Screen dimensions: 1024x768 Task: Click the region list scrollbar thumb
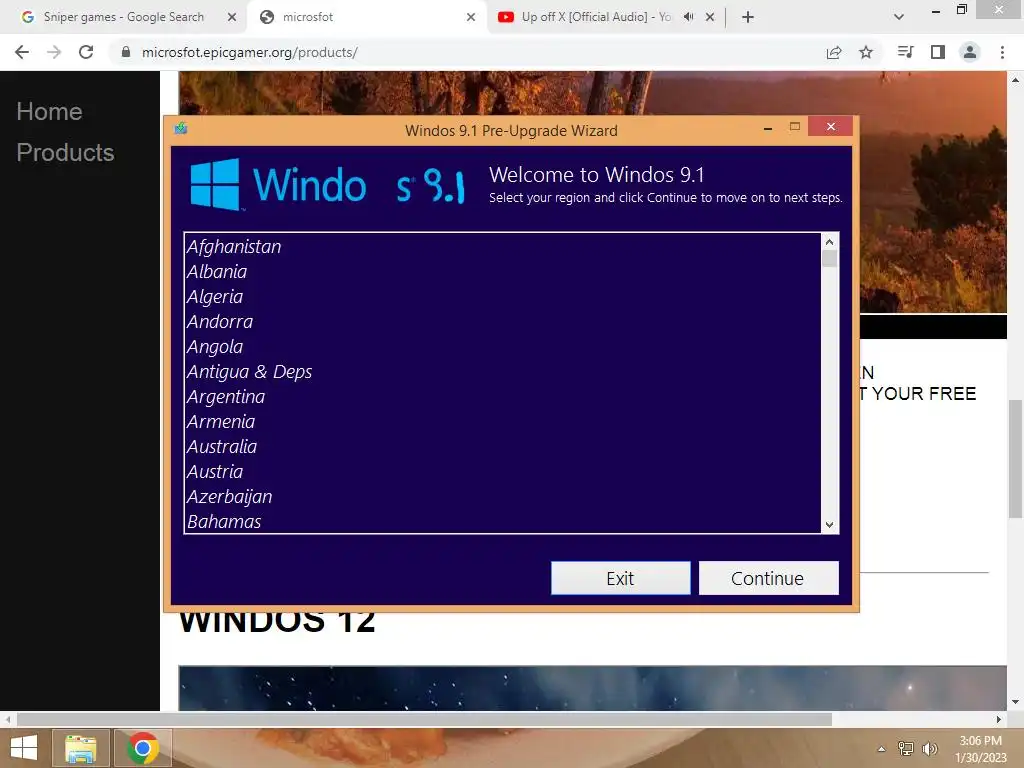(829, 259)
